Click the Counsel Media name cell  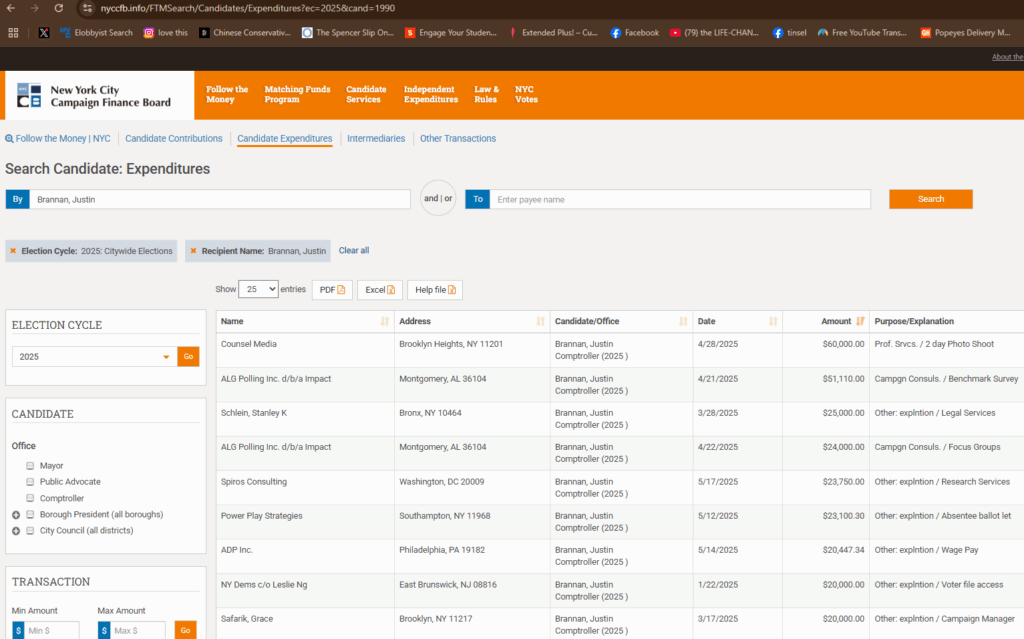[249, 344]
